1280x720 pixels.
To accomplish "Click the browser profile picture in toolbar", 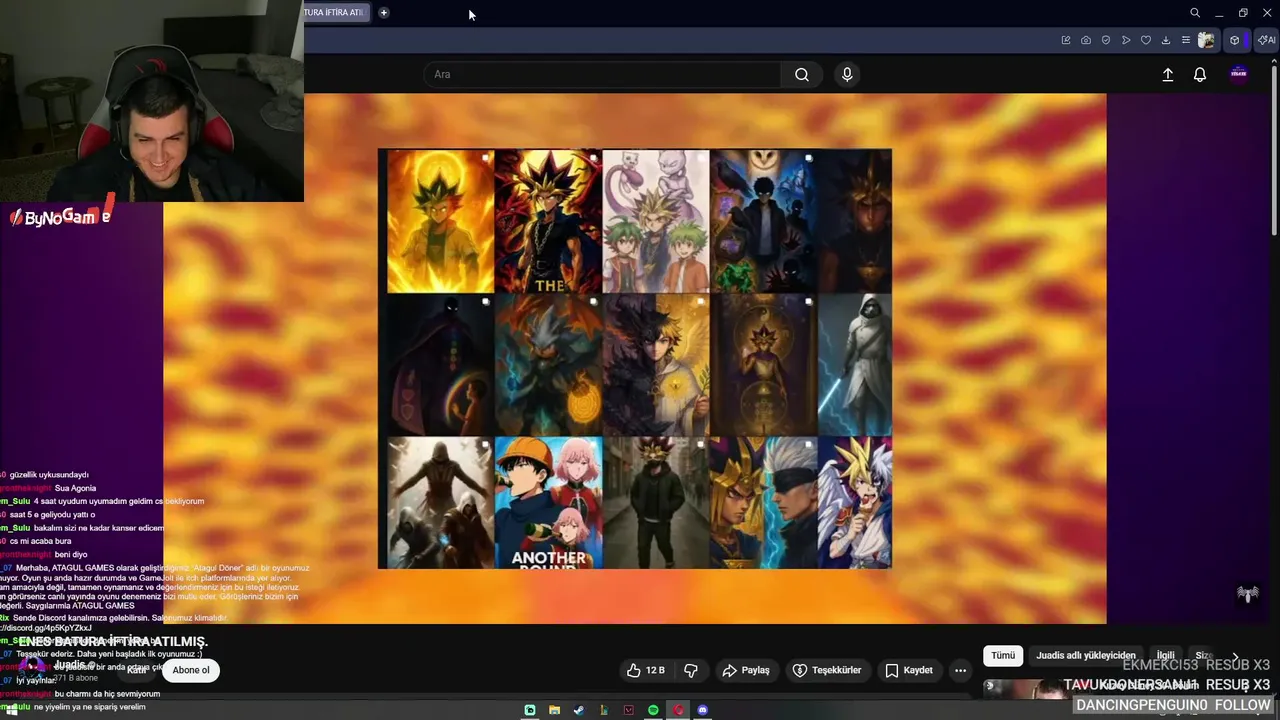I will pos(1207,40).
